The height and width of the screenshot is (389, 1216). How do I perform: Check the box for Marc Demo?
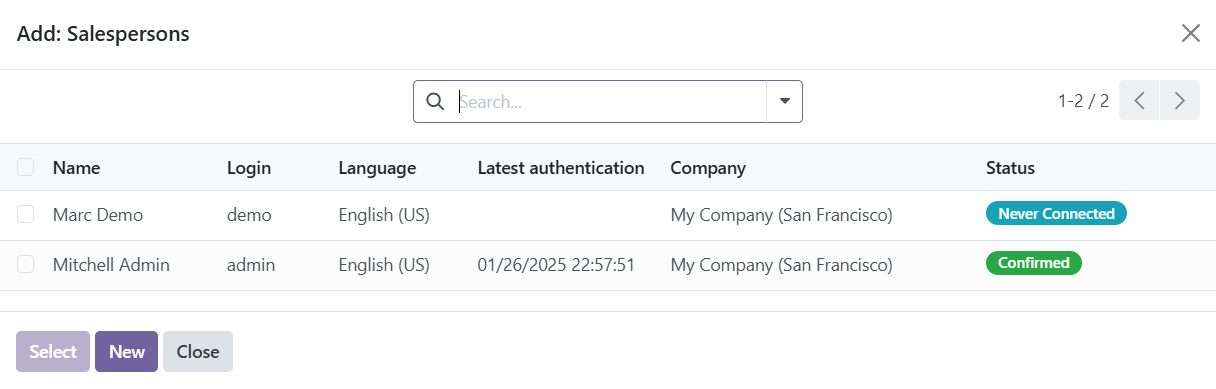click(26, 214)
